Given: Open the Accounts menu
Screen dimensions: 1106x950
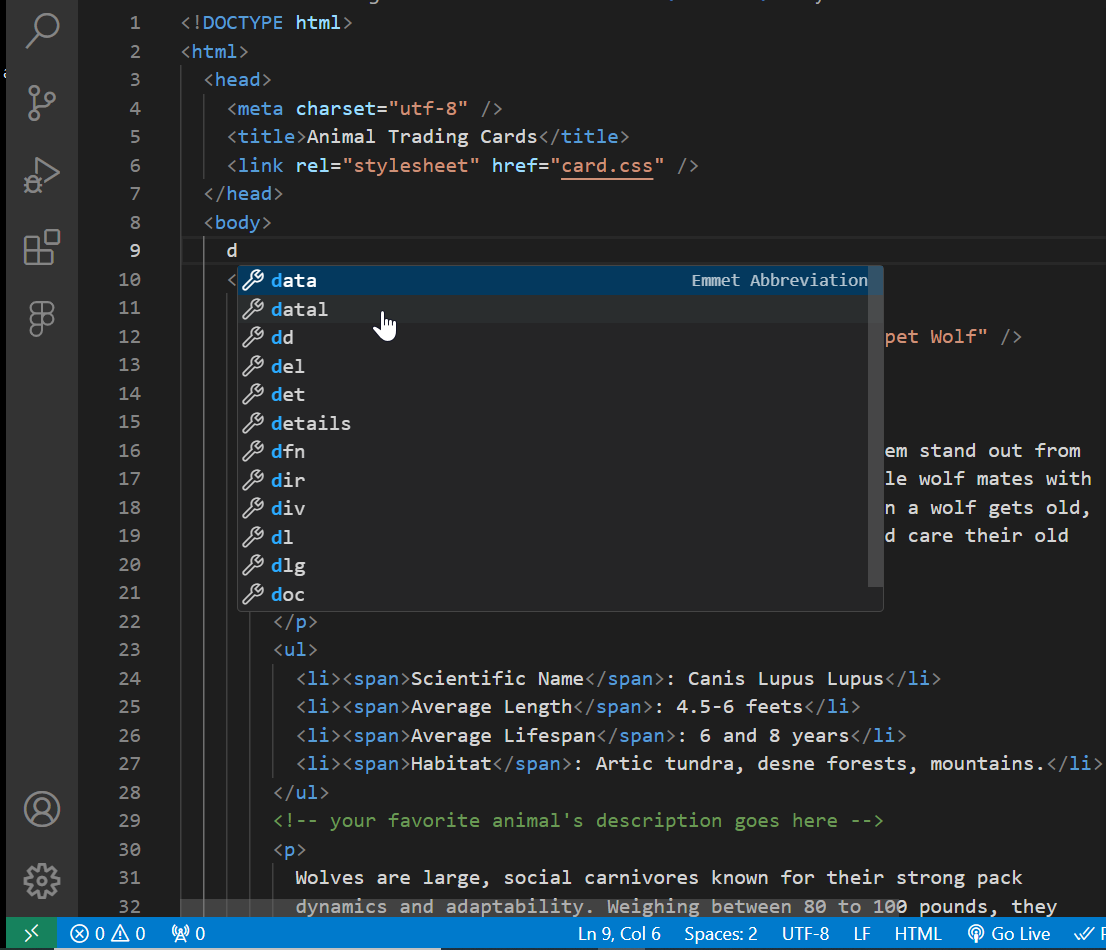Looking at the screenshot, I should point(42,809).
